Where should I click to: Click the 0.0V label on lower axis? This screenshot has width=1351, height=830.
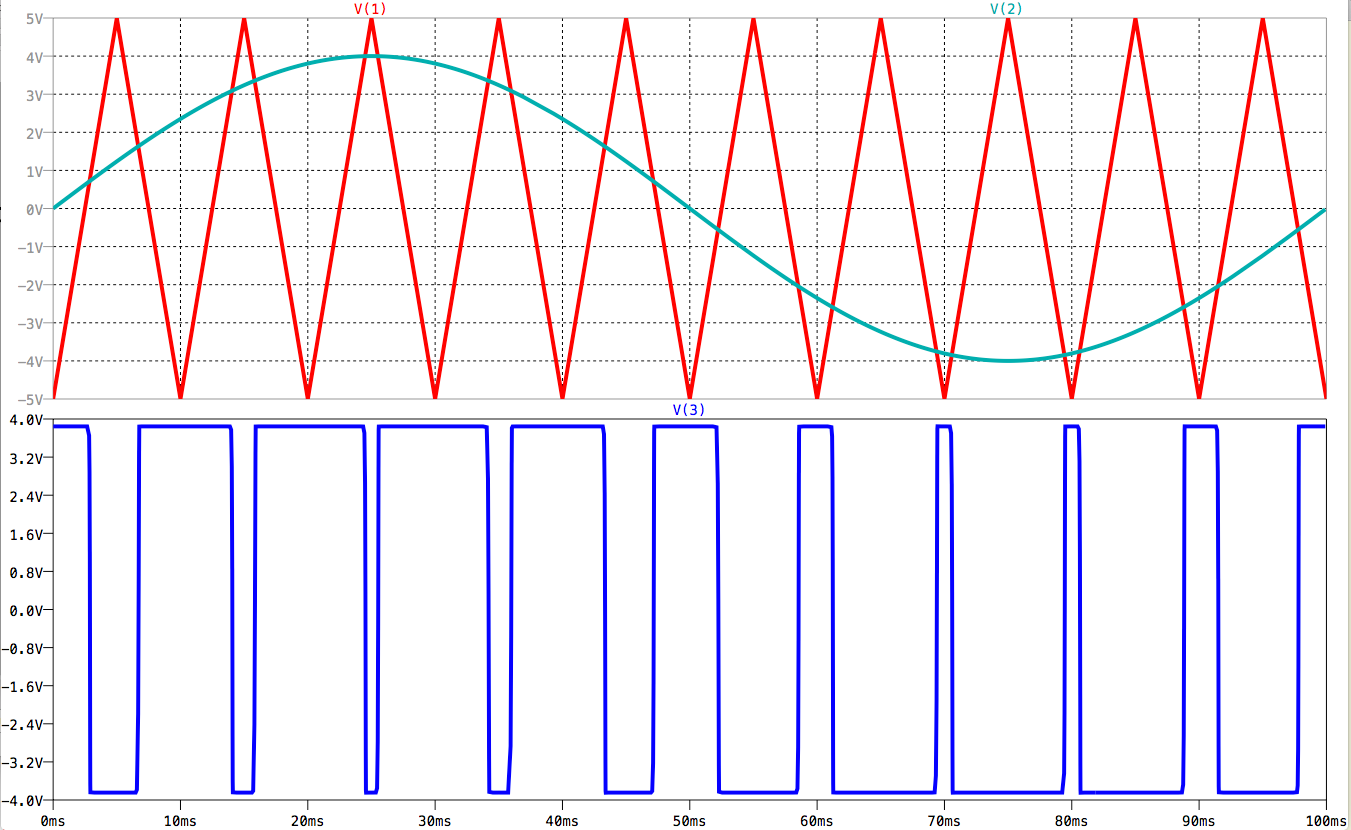click(28, 610)
